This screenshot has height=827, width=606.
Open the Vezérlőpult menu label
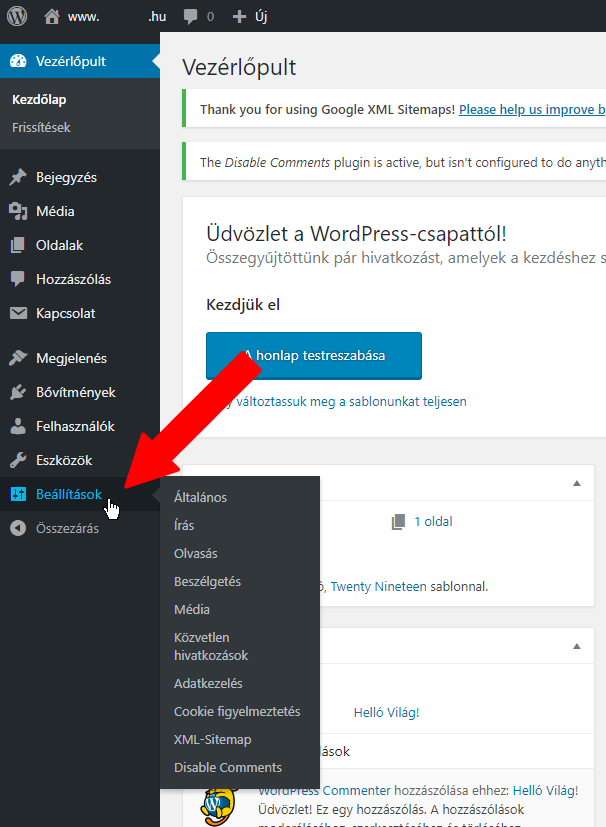click(x=71, y=61)
